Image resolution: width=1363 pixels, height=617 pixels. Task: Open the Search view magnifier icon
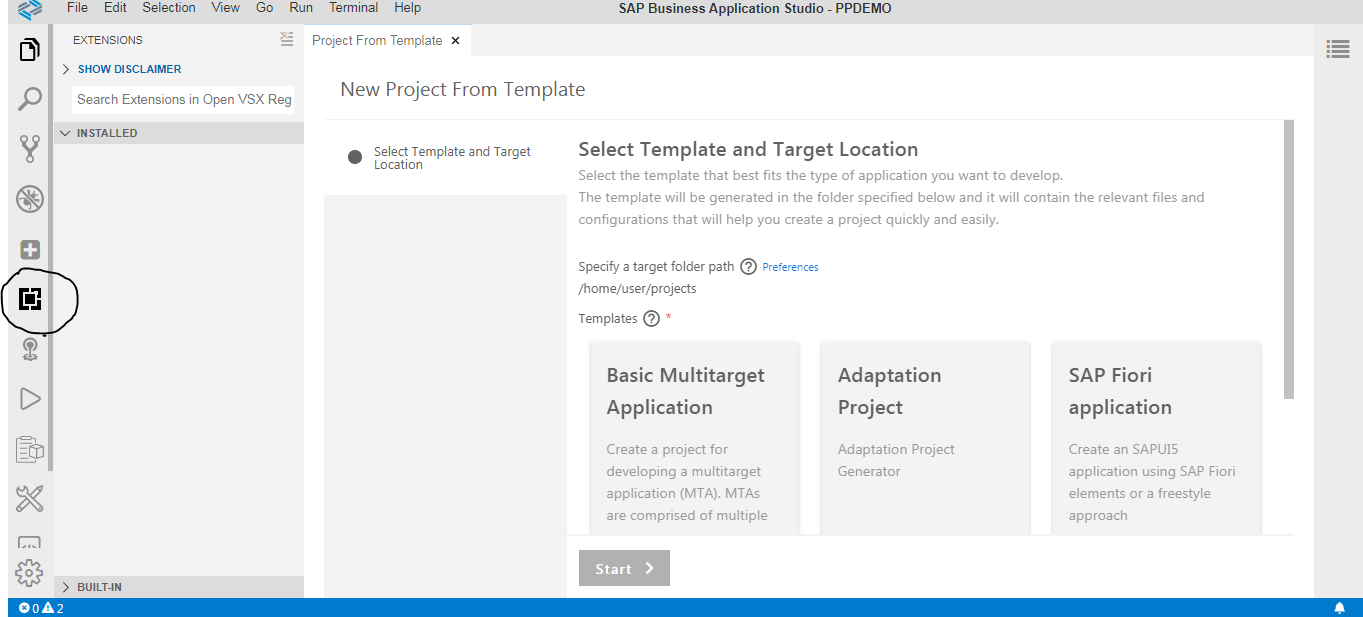pyautogui.click(x=30, y=99)
